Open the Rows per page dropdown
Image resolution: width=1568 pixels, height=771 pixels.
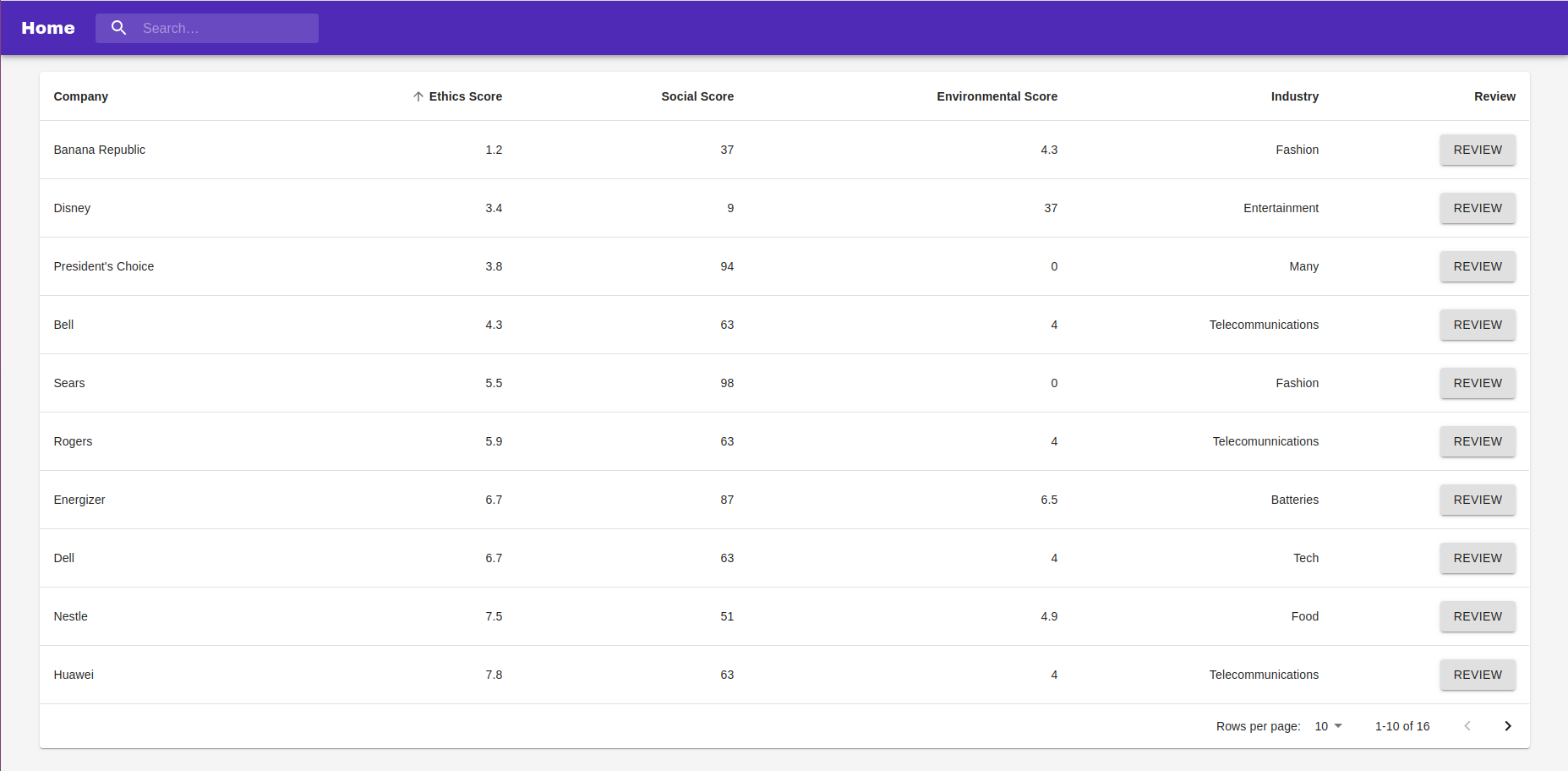[1328, 726]
